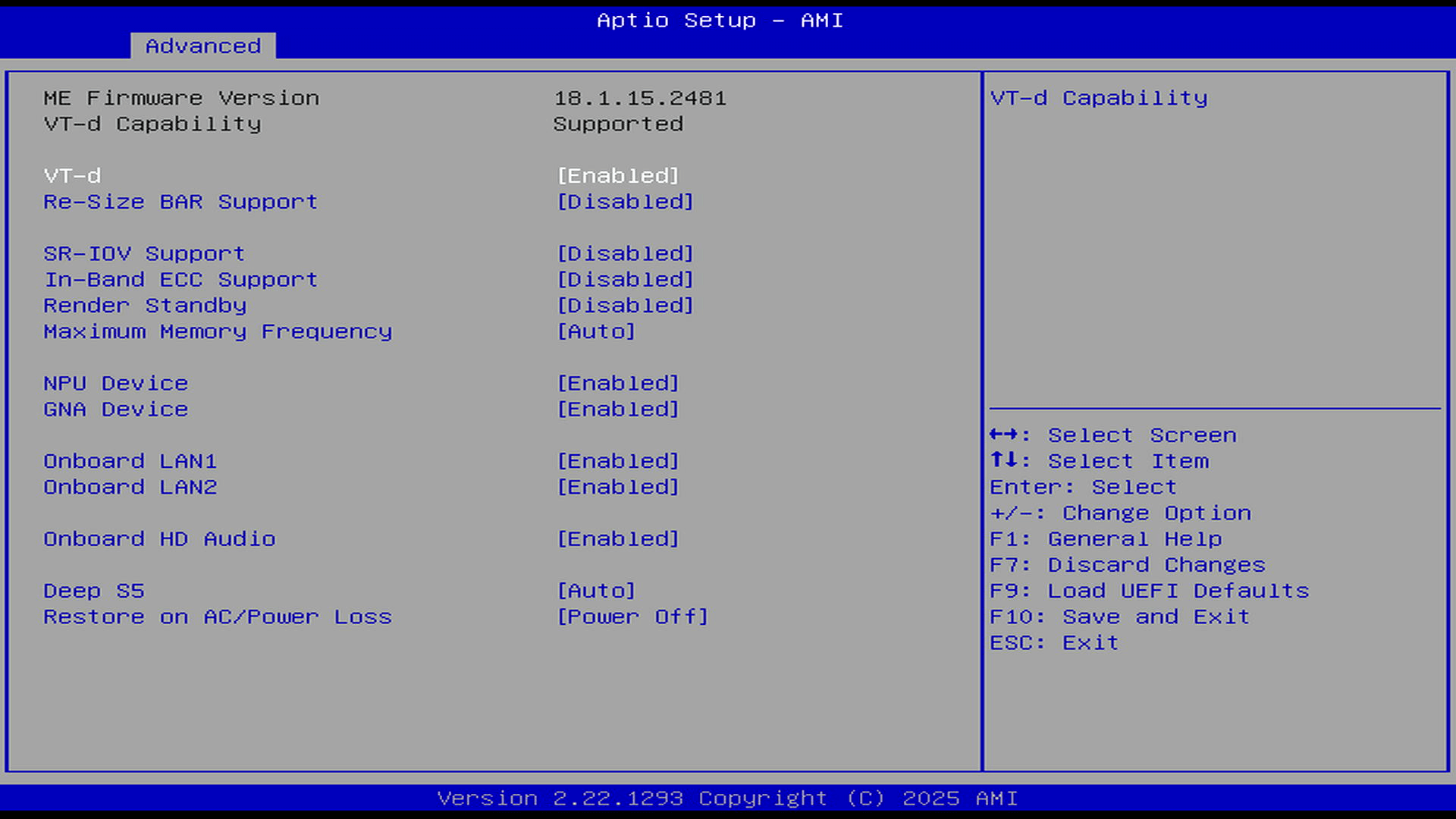Open Re-Size BAR Support Disabled option
1456x819 pixels.
[625, 202]
